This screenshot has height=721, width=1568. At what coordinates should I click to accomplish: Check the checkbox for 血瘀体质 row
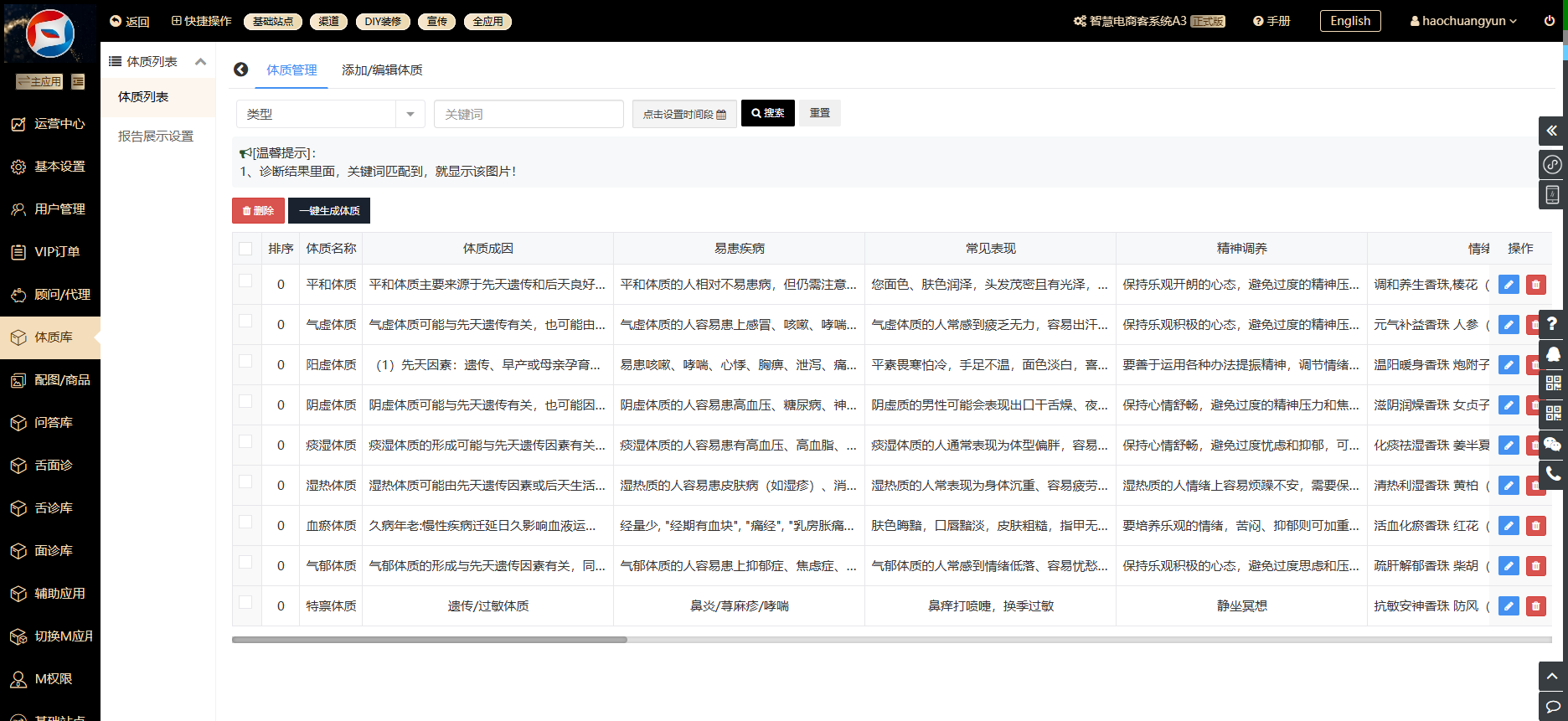(x=245, y=523)
